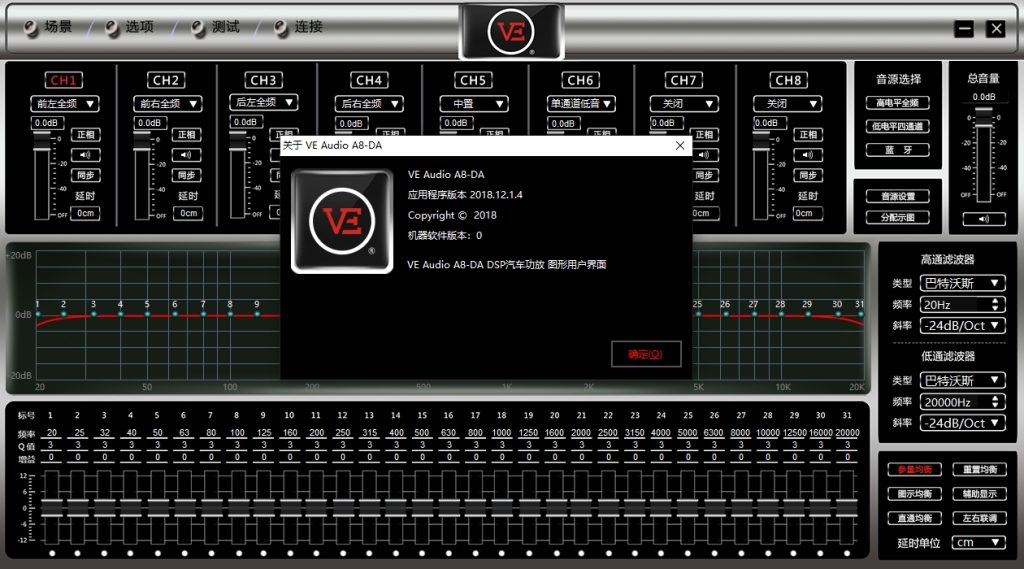Mute CH2 with speaker icon

187,155
